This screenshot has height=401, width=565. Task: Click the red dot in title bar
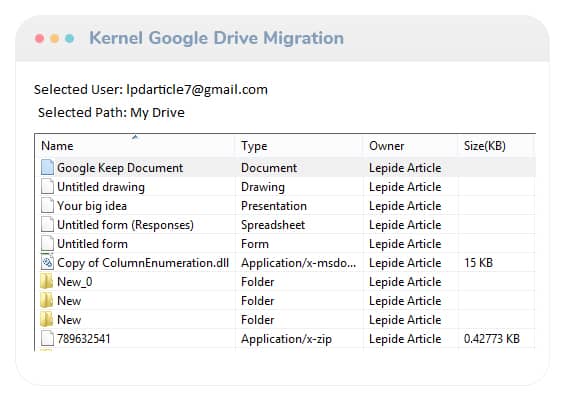click(x=40, y=38)
